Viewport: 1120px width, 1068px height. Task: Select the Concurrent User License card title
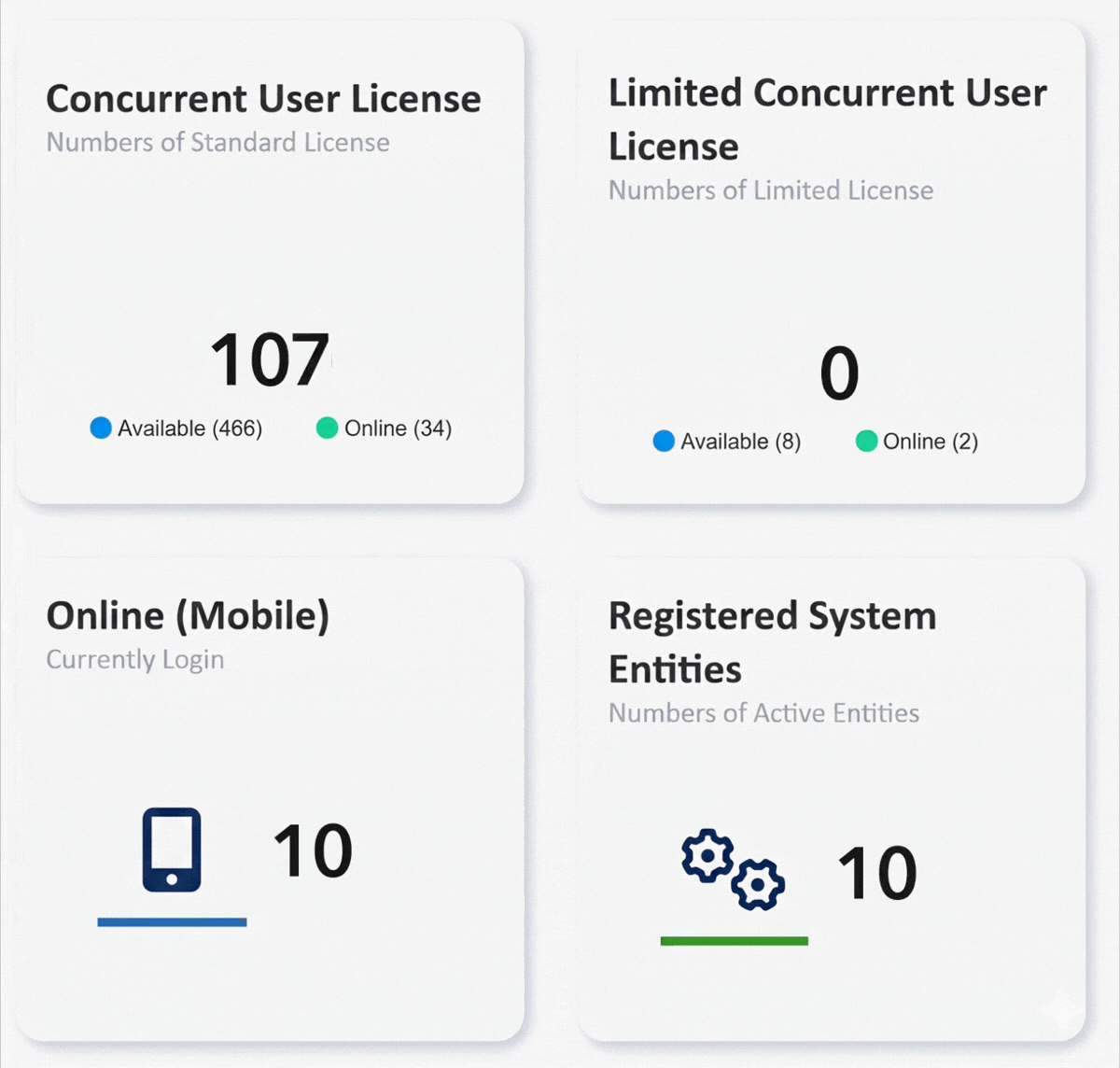coord(264,98)
